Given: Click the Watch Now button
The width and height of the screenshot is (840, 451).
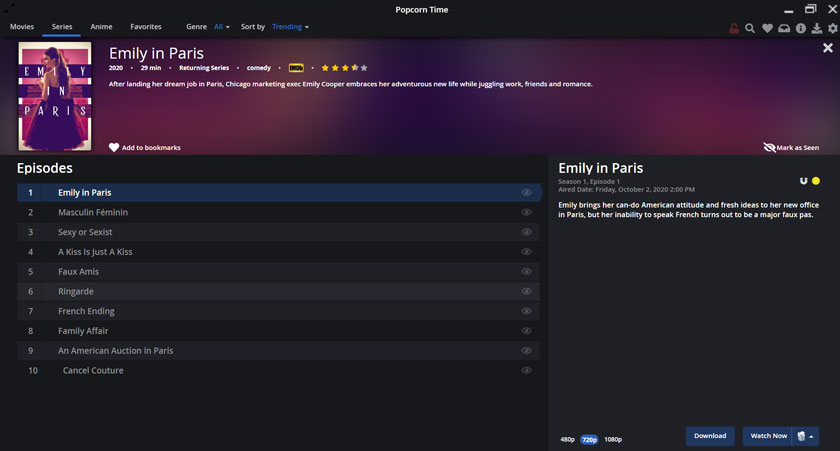Looking at the screenshot, I should pyautogui.click(x=769, y=436).
